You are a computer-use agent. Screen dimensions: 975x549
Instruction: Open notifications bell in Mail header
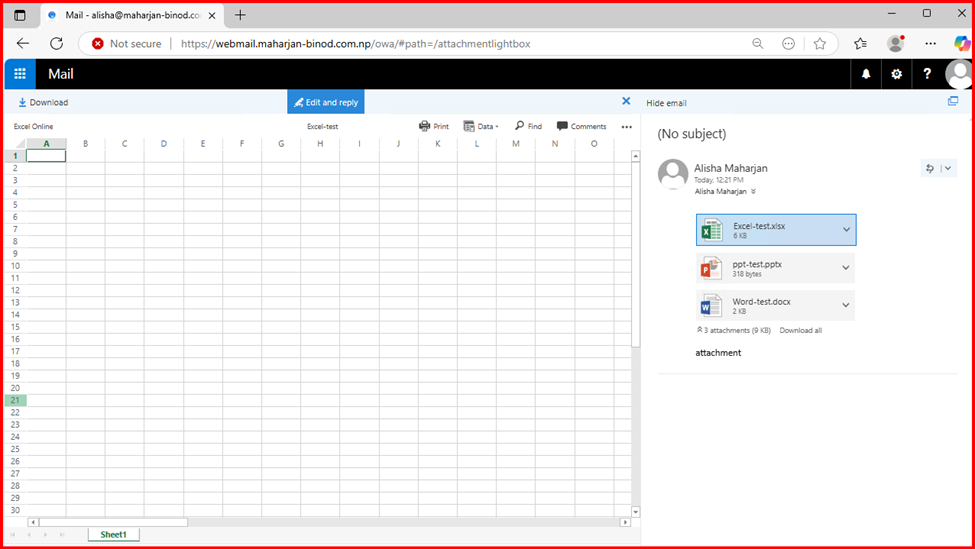coord(866,74)
